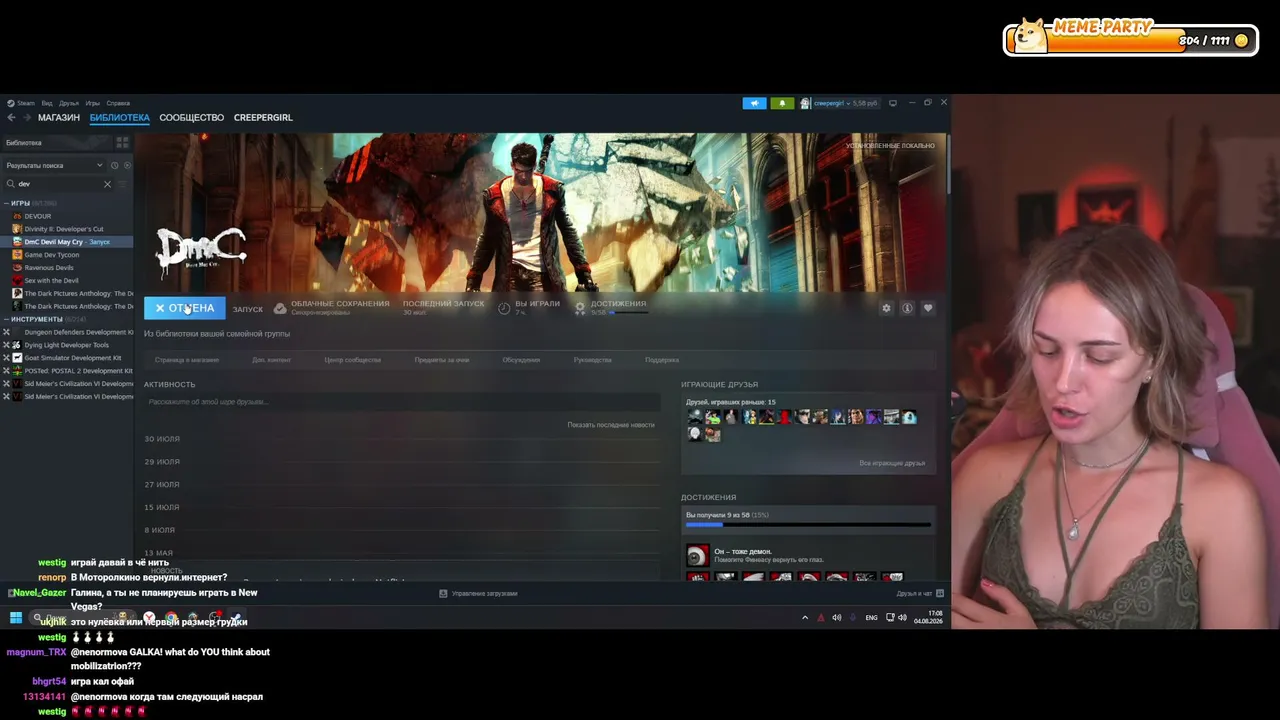Click the Steam forward navigation arrow
Viewport: 1280px width, 720px height.
click(25, 118)
